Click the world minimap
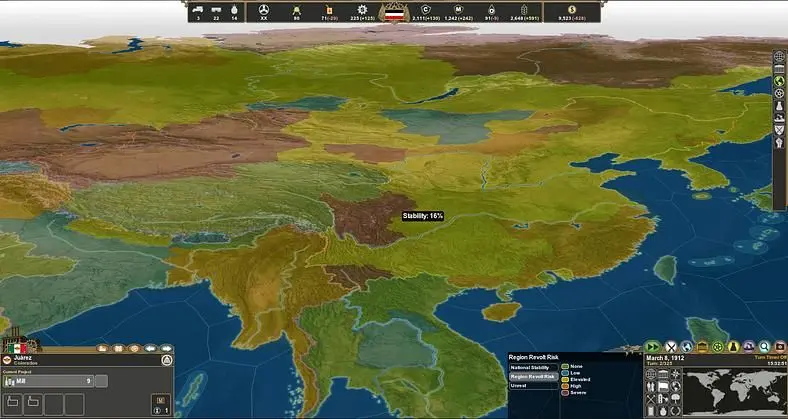Image resolution: width=788 pixels, height=419 pixels. (735, 392)
